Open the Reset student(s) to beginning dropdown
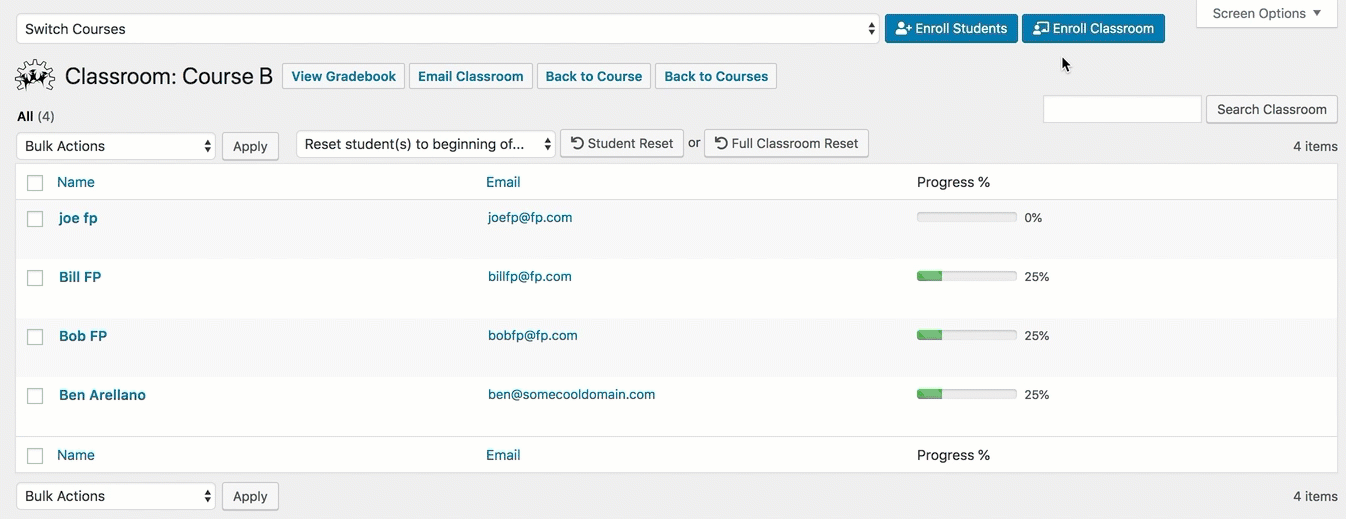This screenshot has height=519, width=1346. pyautogui.click(x=426, y=144)
